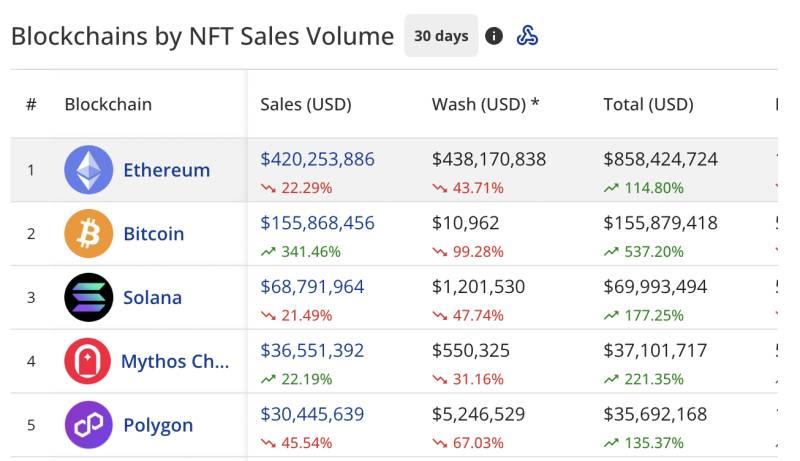
Task: Click the 47.74% wash change for Solana
Action: [468, 315]
